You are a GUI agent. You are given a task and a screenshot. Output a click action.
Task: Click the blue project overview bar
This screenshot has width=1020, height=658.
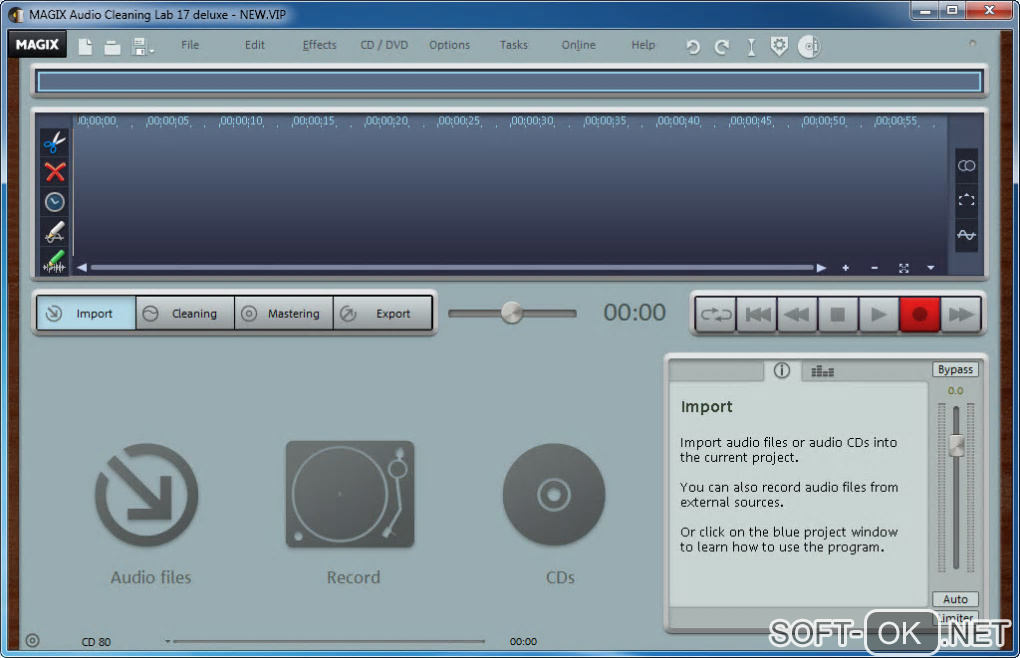[x=509, y=82]
